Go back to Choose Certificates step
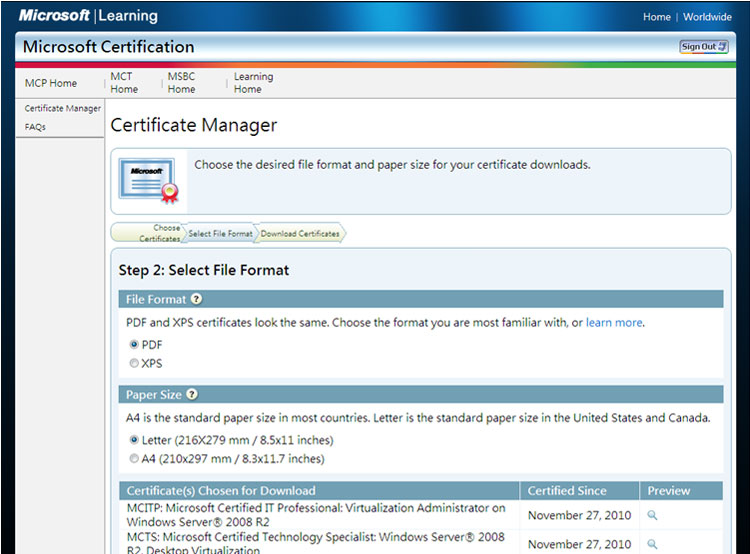This screenshot has height=554, width=750. coord(148,233)
